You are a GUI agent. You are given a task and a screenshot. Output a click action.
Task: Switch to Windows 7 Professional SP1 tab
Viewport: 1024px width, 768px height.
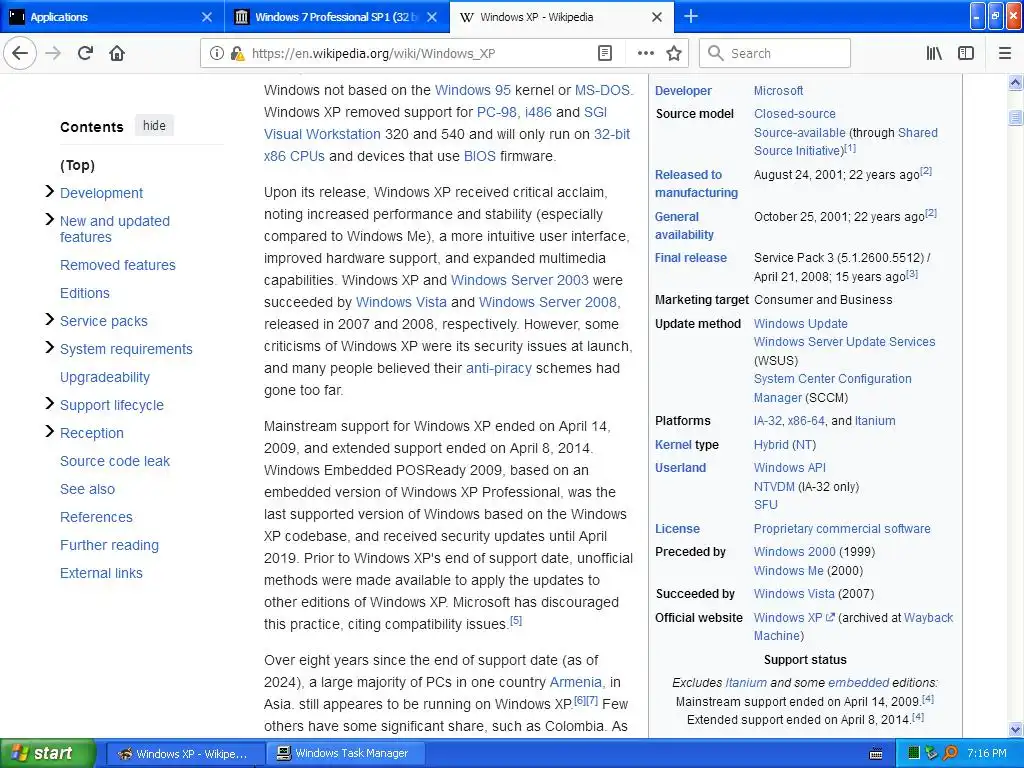pyautogui.click(x=338, y=17)
